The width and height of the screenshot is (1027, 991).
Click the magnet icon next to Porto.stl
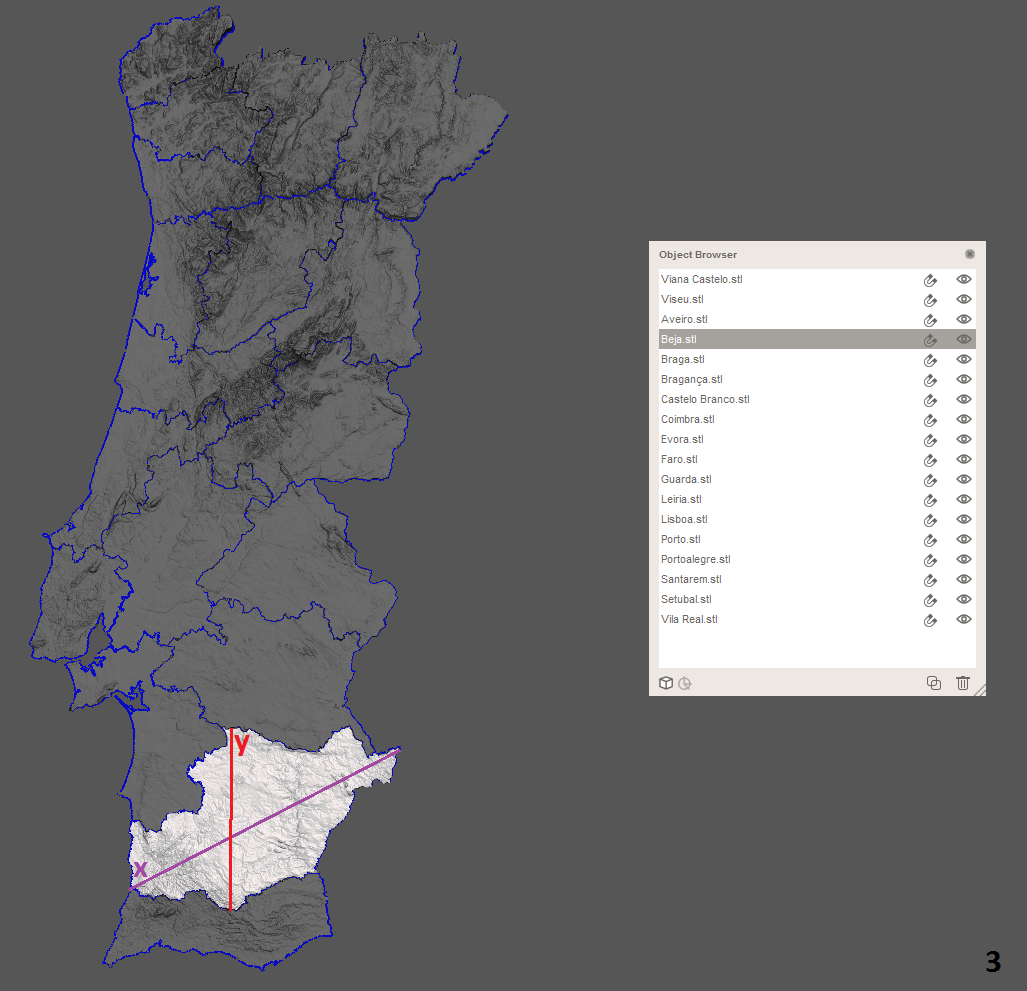click(x=930, y=540)
